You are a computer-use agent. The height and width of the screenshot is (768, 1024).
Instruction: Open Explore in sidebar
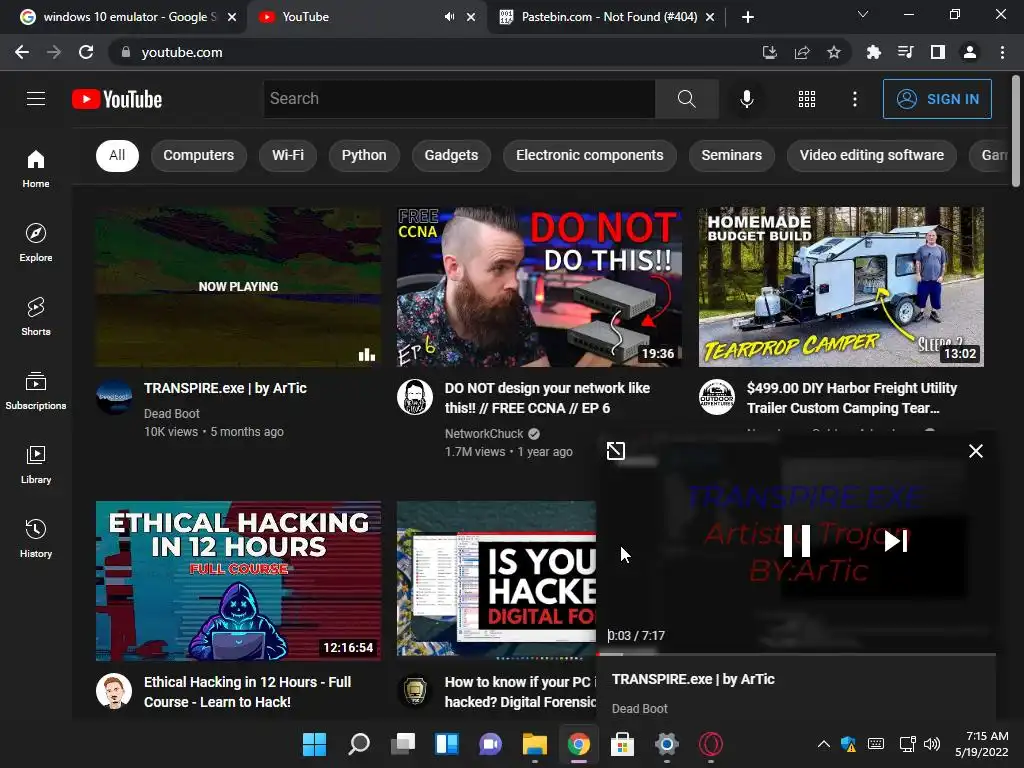click(x=36, y=242)
